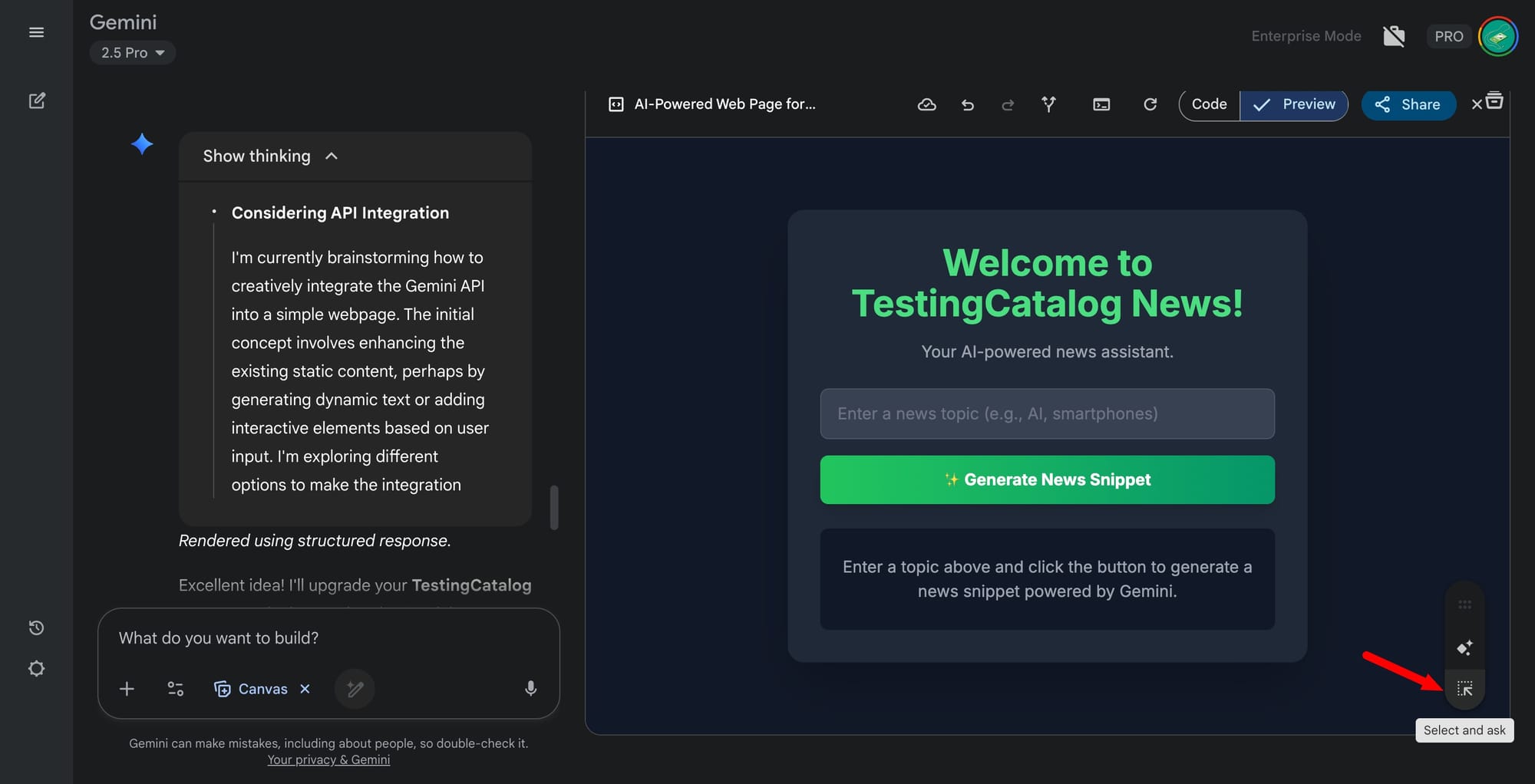1535x784 pixels.
Task: Open Your privacy & Gemini link
Action: 328,760
